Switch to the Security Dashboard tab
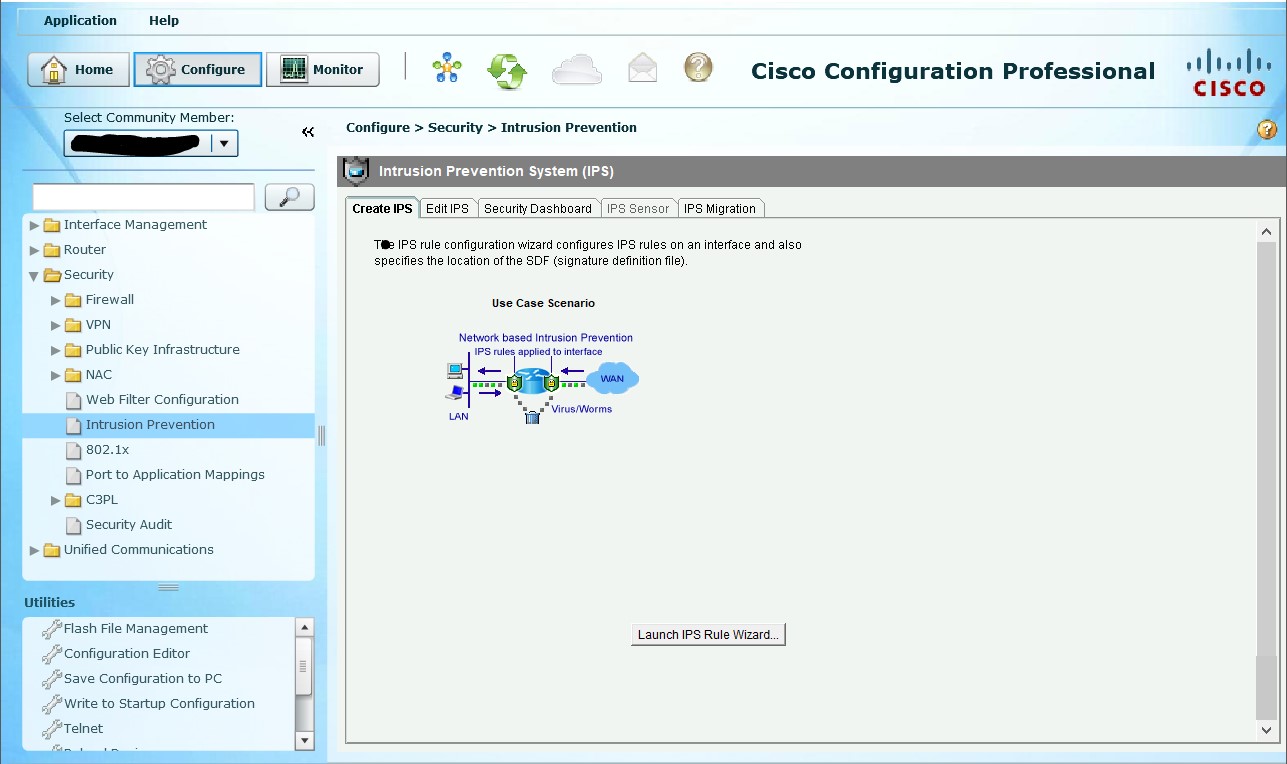 click(x=538, y=208)
